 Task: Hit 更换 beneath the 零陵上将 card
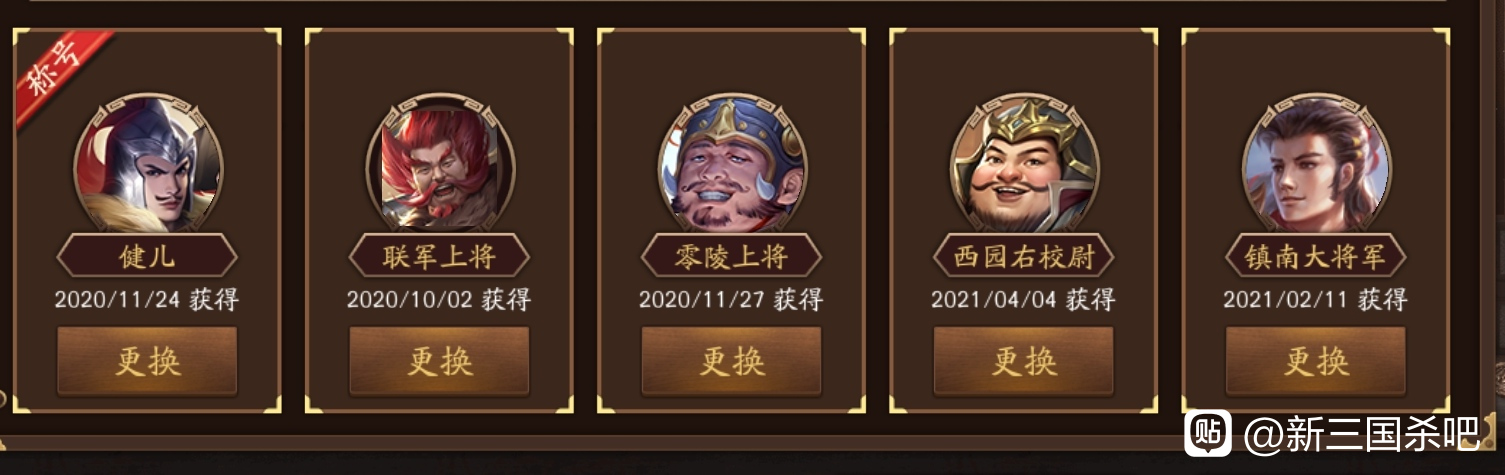pyautogui.click(x=731, y=360)
